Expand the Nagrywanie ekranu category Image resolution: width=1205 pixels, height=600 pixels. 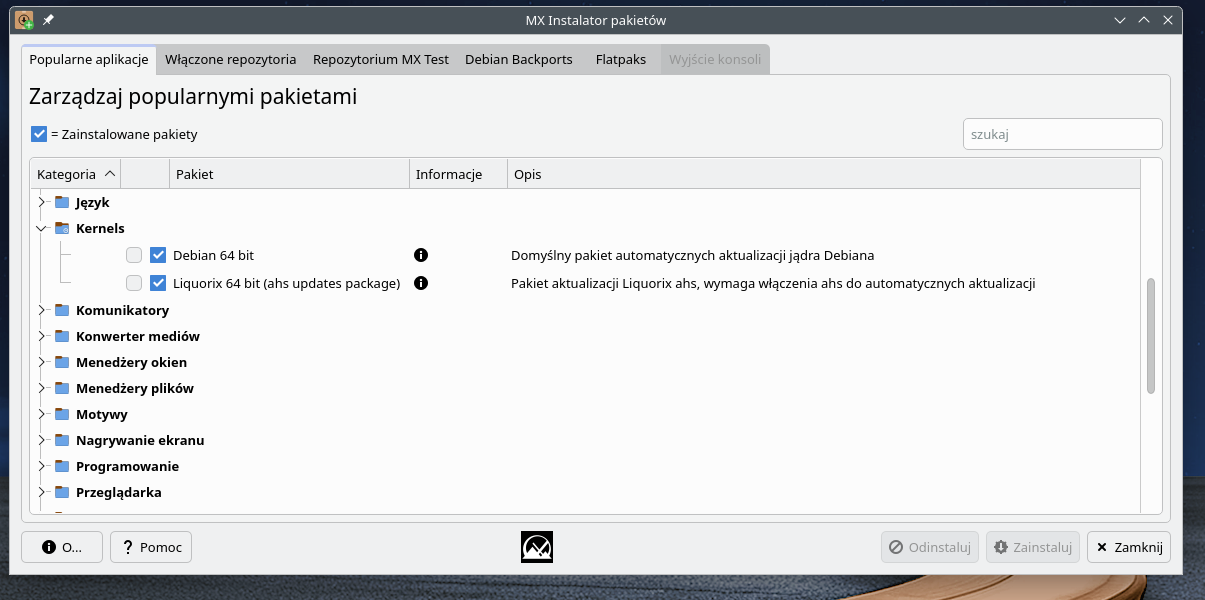pyautogui.click(x=41, y=440)
